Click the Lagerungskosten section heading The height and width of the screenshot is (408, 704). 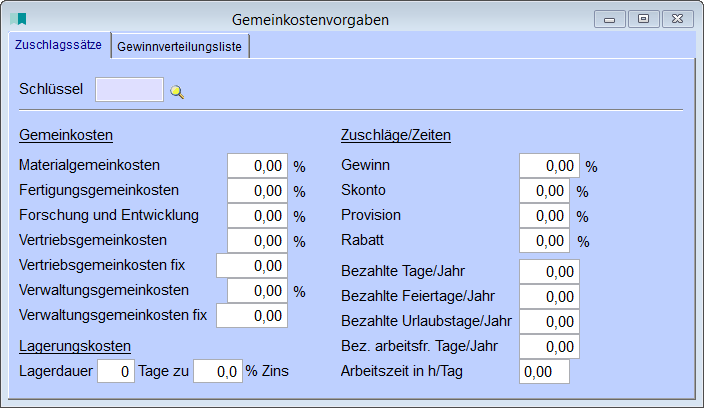pos(75,346)
